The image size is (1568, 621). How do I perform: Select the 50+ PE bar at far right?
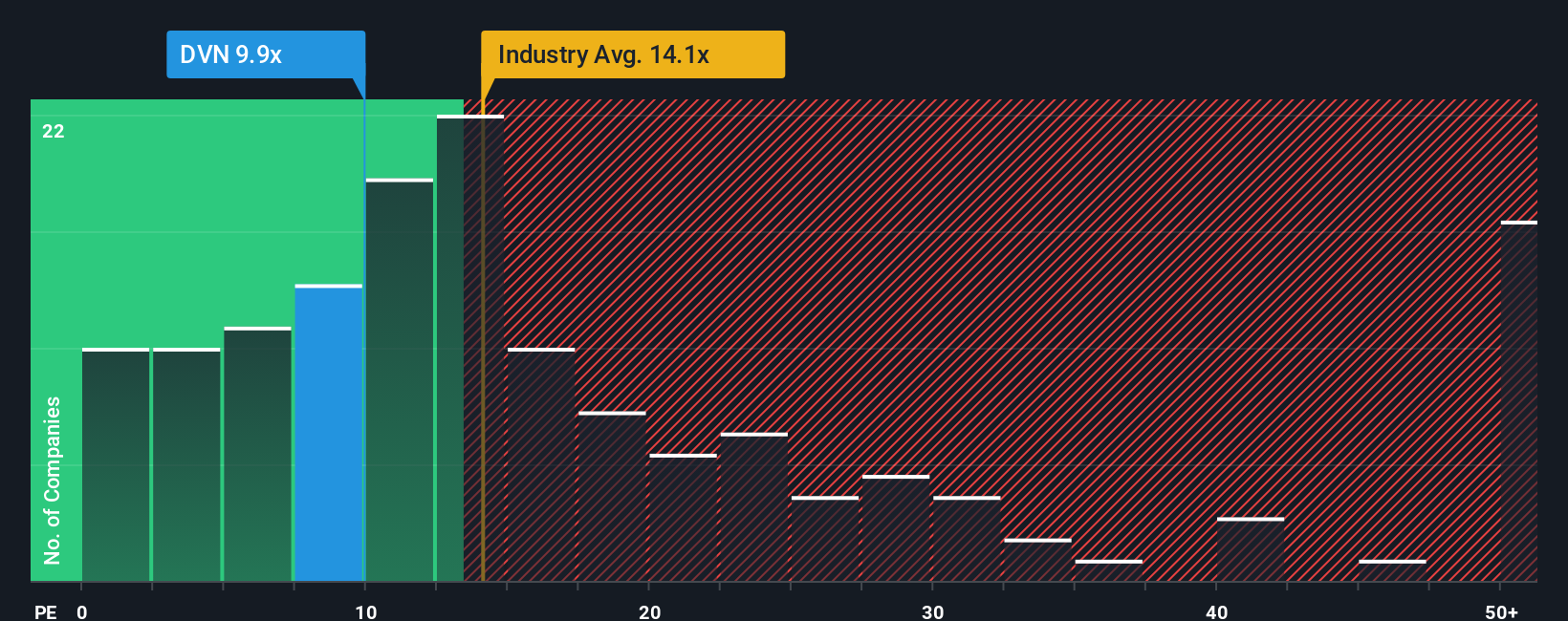(x=1518, y=401)
